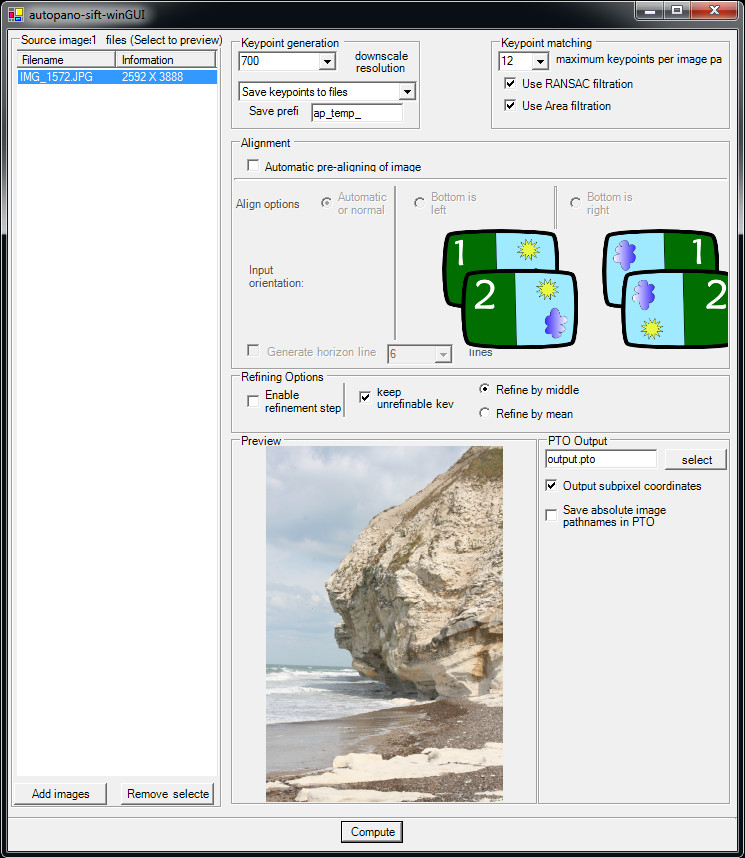
Task: Click the 'Bottom is right' orientation illustration
Action: coord(665,288)
